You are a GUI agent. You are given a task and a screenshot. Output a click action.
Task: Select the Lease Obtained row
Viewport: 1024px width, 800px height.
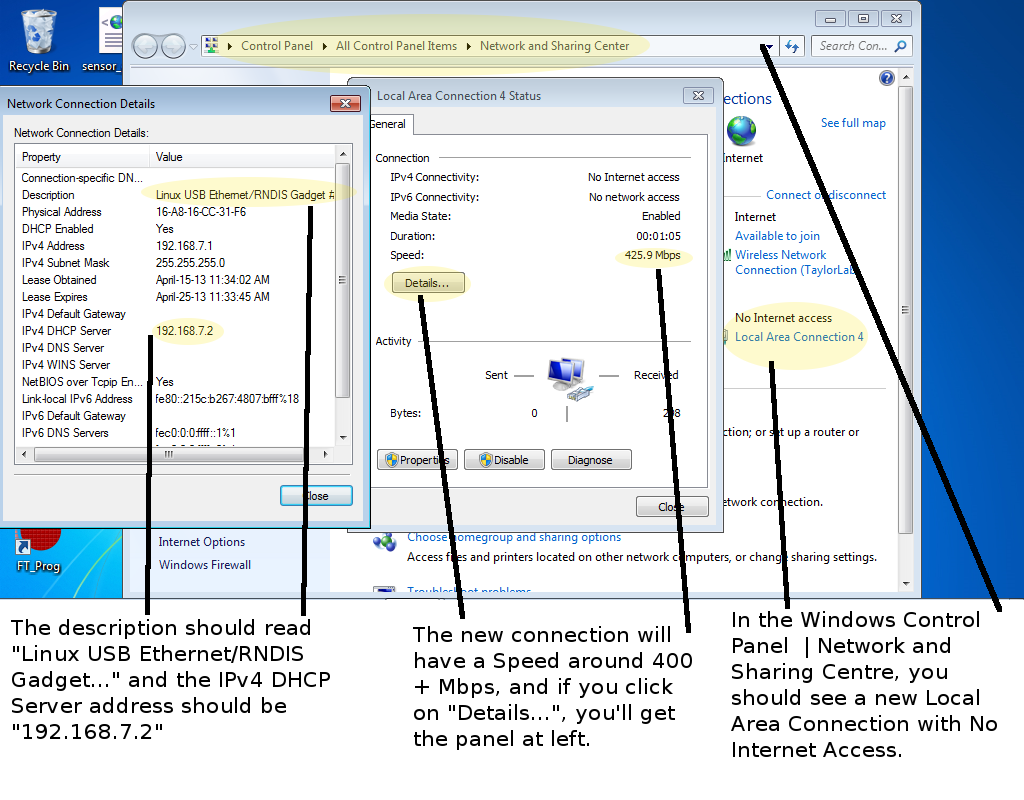[x=176, y=280]
